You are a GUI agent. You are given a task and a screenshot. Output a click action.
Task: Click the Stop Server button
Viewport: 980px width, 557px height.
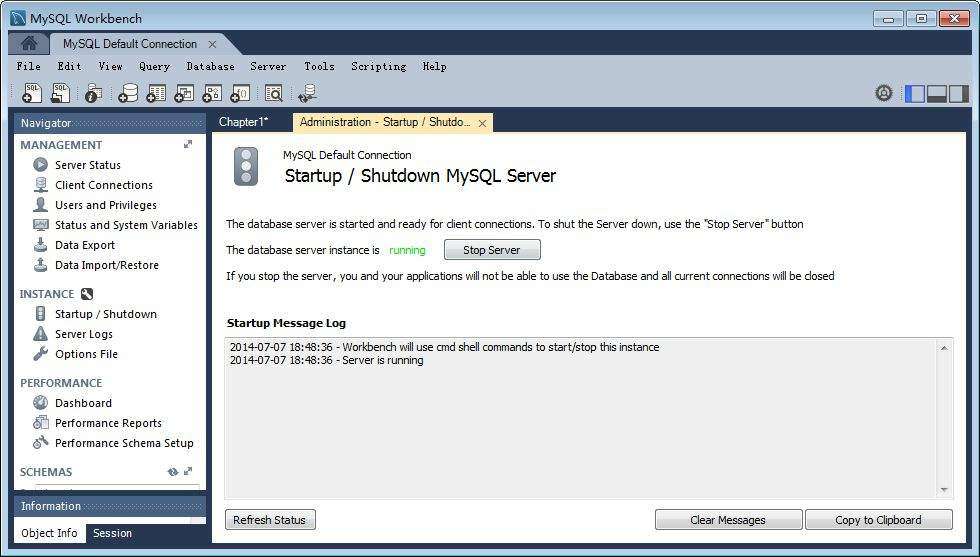[x=492, y=250]
